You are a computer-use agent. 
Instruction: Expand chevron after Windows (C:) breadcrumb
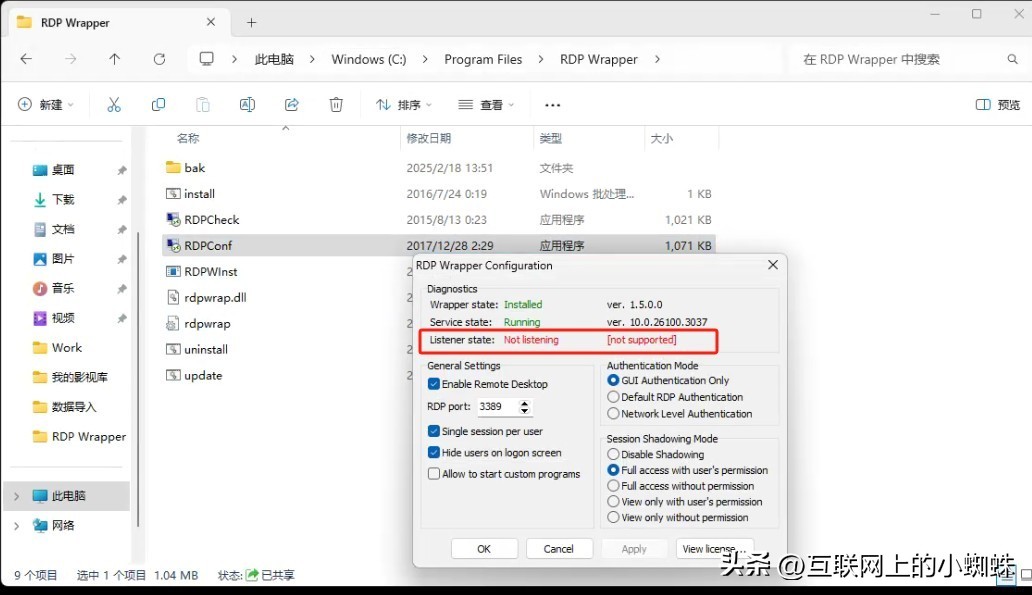point(425,59)
